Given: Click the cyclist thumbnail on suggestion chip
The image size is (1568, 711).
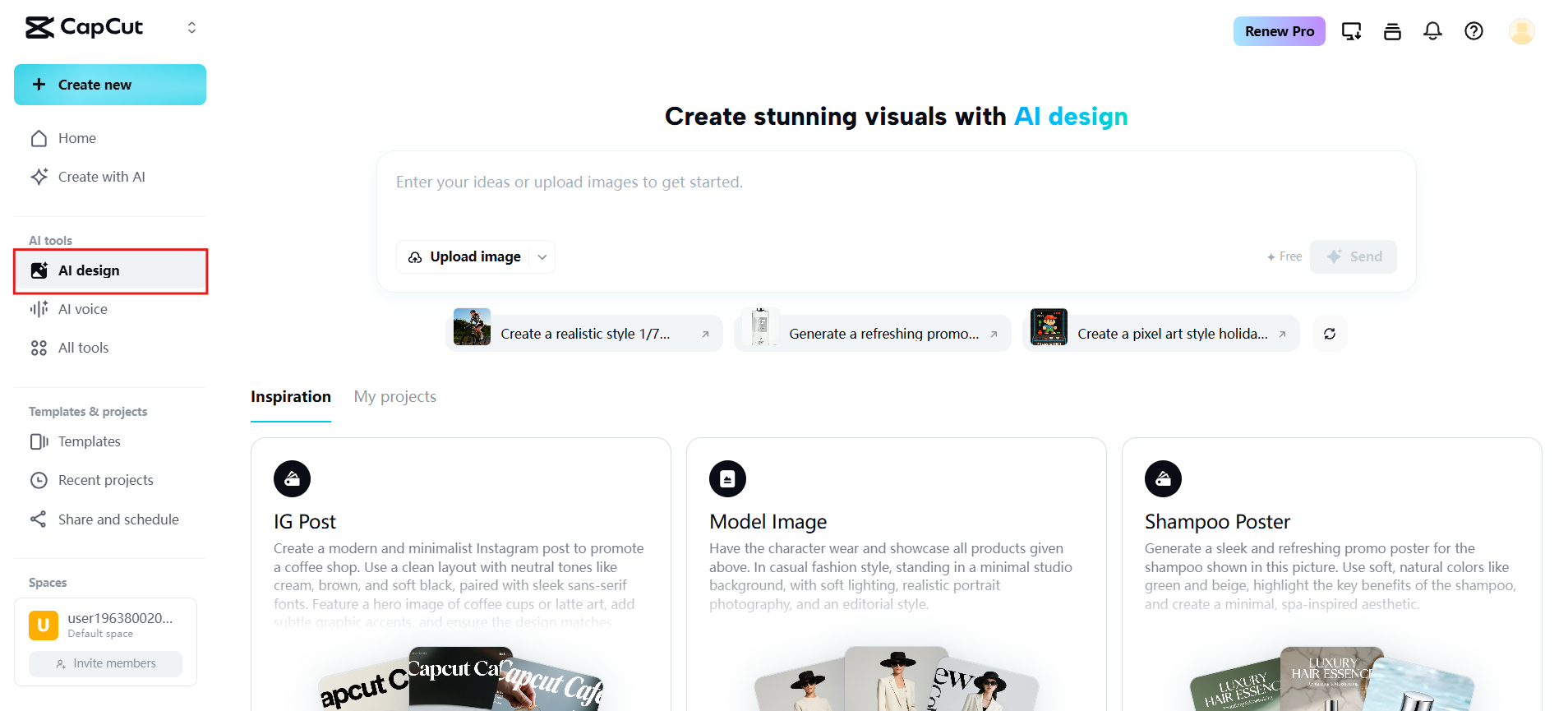Looking at the screenshot, I should point(472,326).
